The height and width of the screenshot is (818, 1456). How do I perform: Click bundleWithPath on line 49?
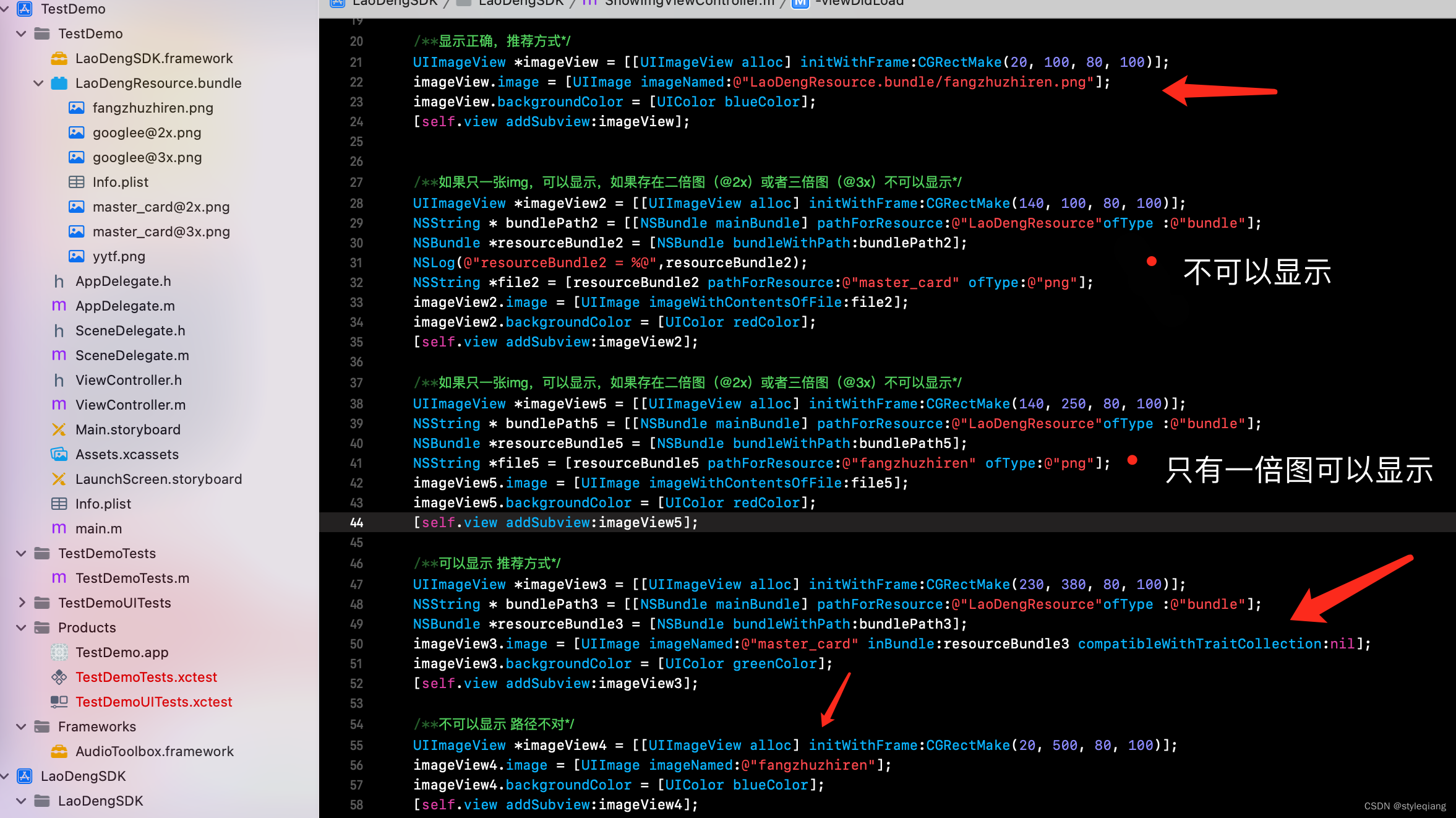click(792, 624)
